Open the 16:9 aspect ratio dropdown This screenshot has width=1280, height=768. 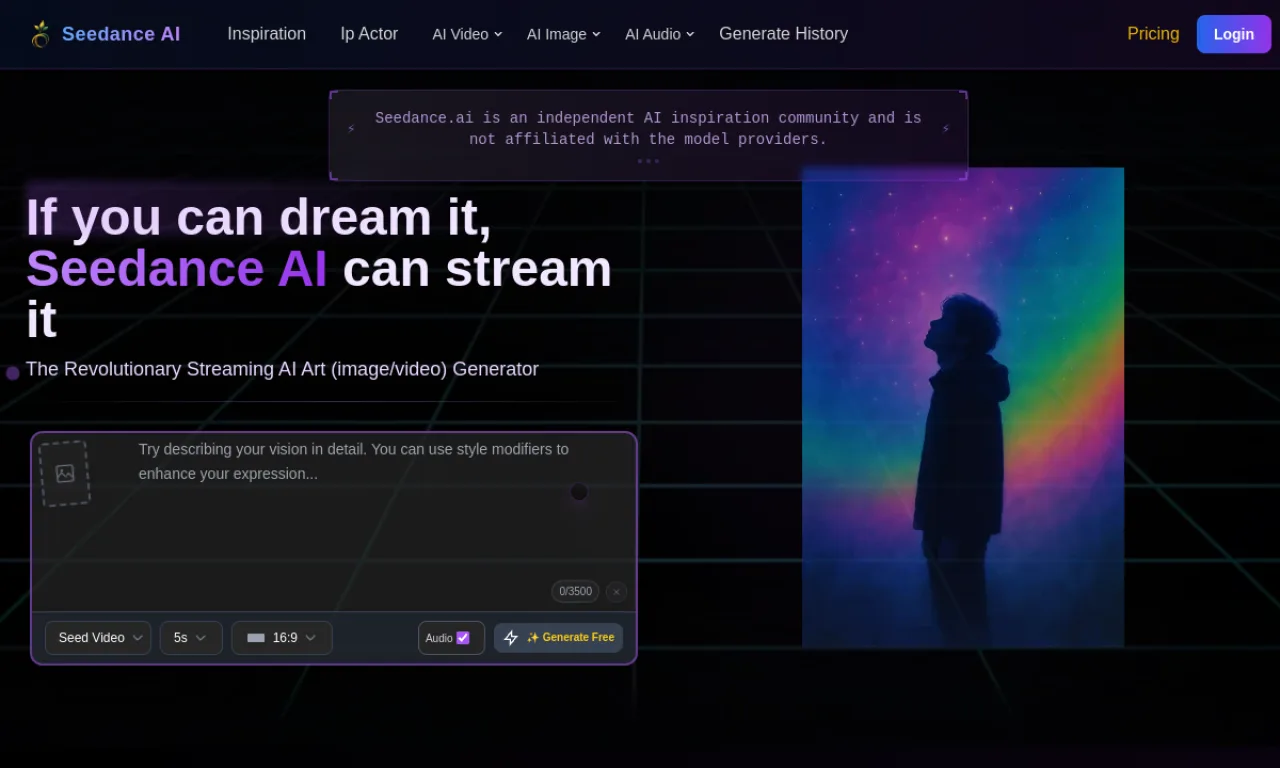point(282,638)
